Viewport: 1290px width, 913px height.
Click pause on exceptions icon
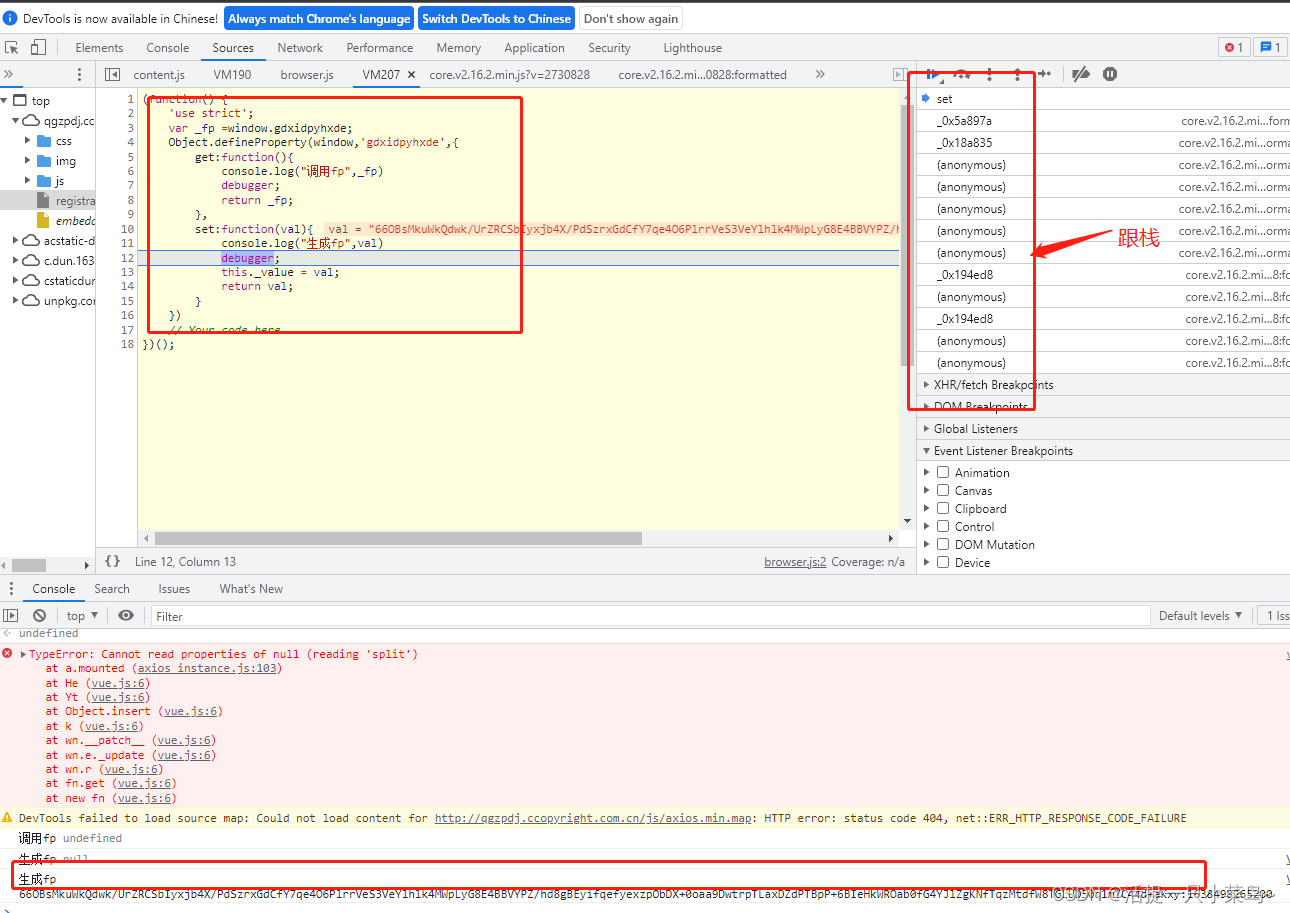(1110, 74)
